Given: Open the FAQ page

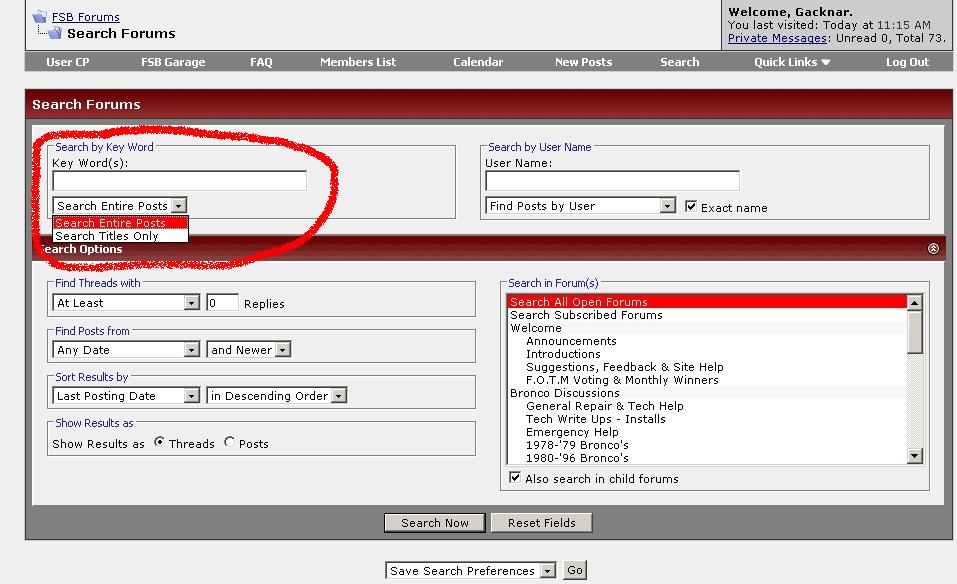Looking at the screenshot, I should [261, 62].
